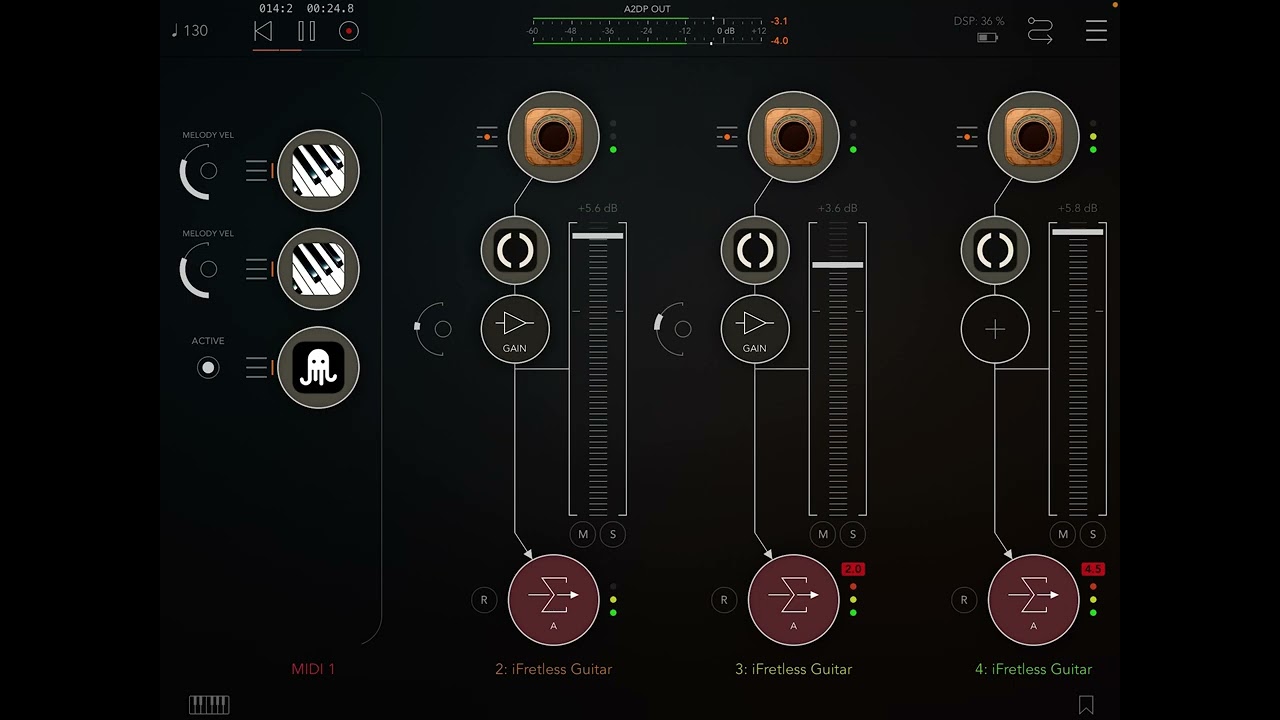
Task: Open node options beside the second piano
Action: pos(259,269)
